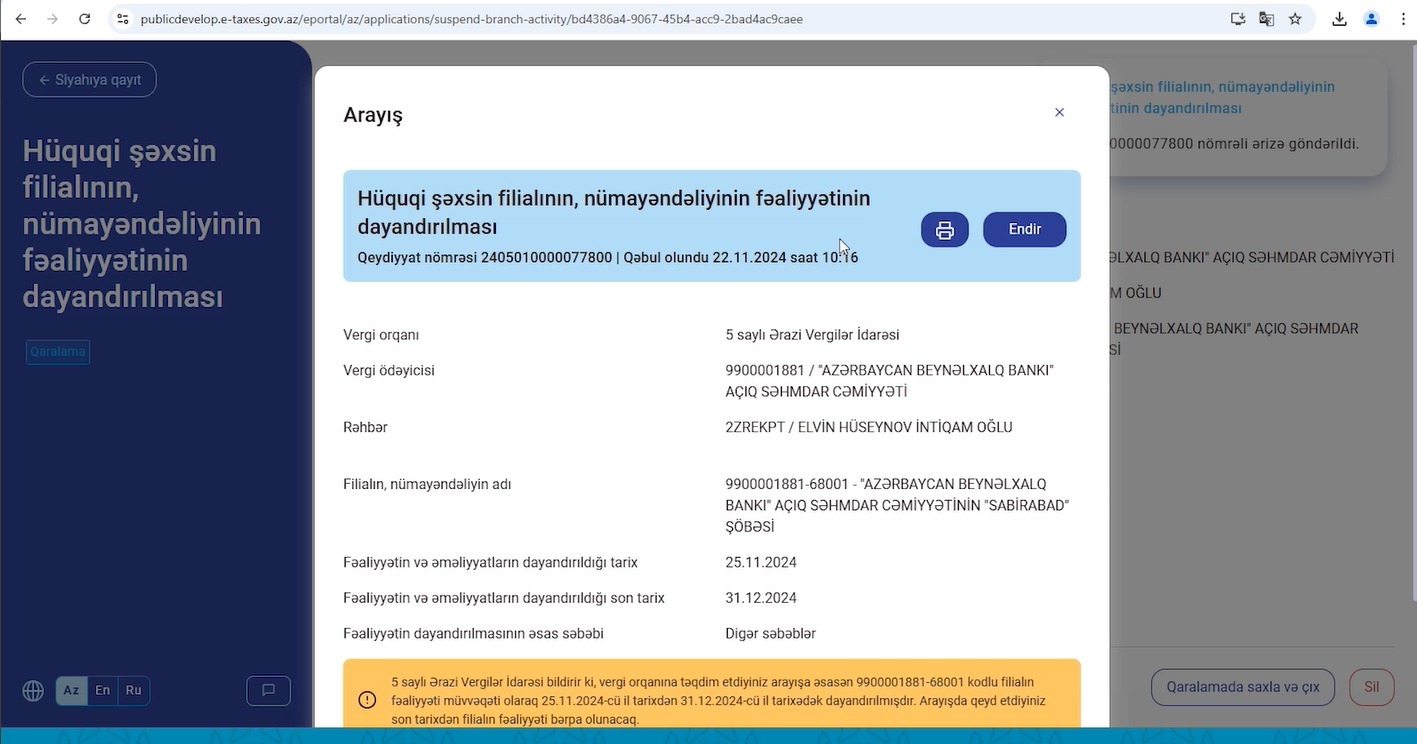Click the blue banner heading in dialog
This screenshot has width=1417, height=744.
pyautogui.click(x=614, y=212)
